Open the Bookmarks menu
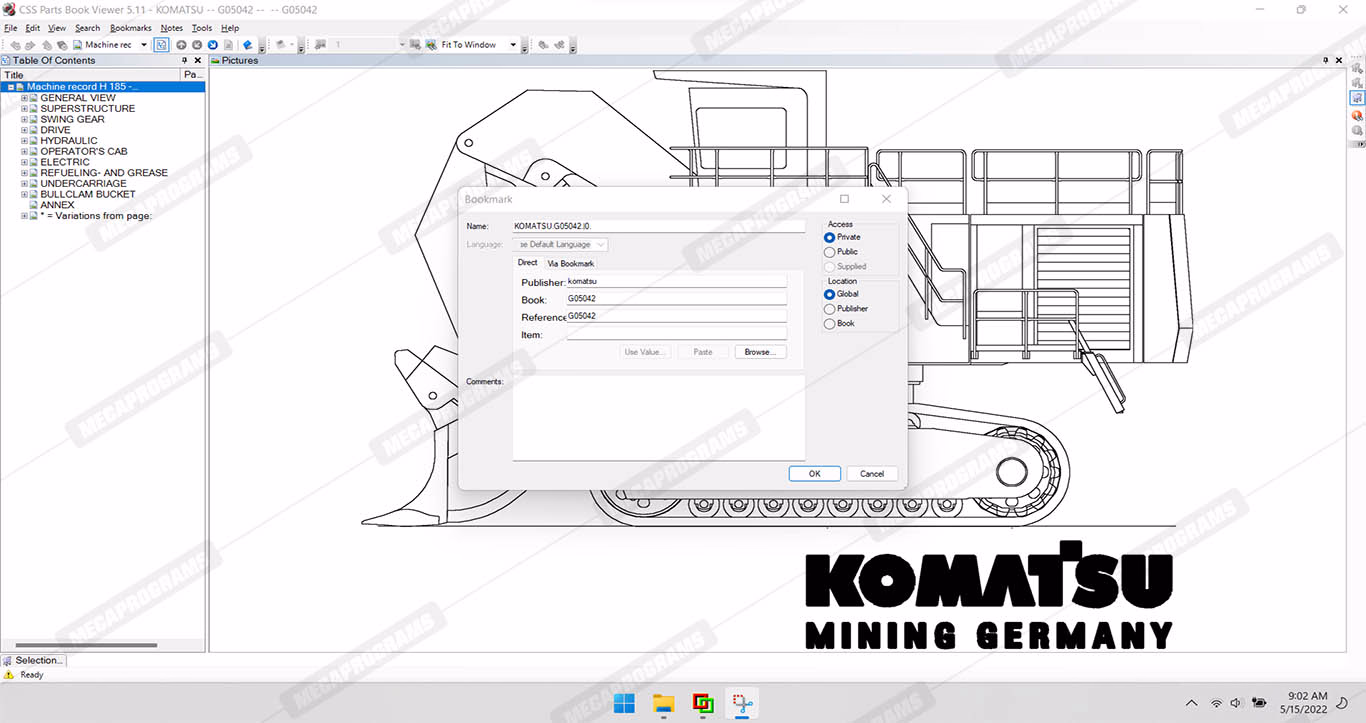This screenshot has width=1366, height=723. coord(131,28)
